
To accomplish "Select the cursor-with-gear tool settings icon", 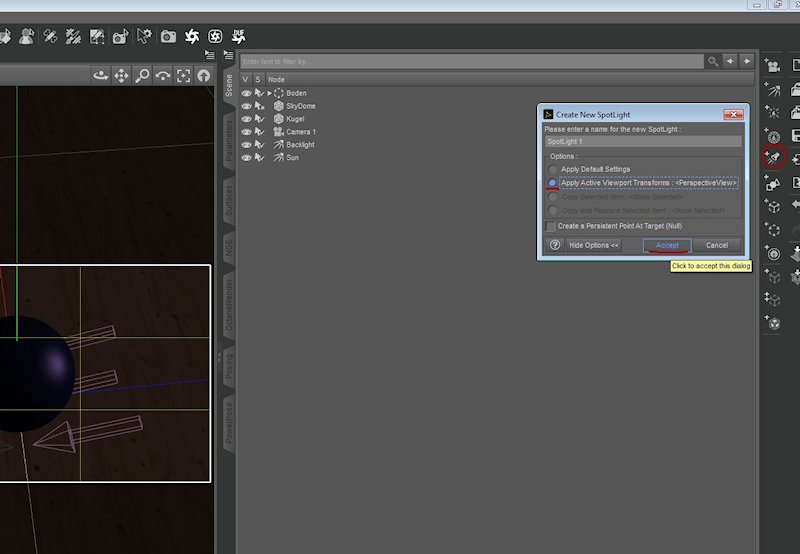I will pos(144,36).
